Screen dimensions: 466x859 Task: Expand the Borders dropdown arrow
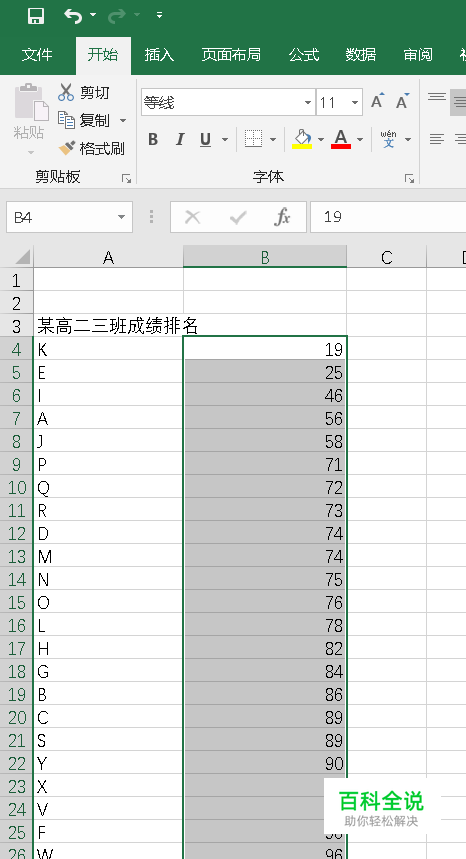(x=273, y=140)
